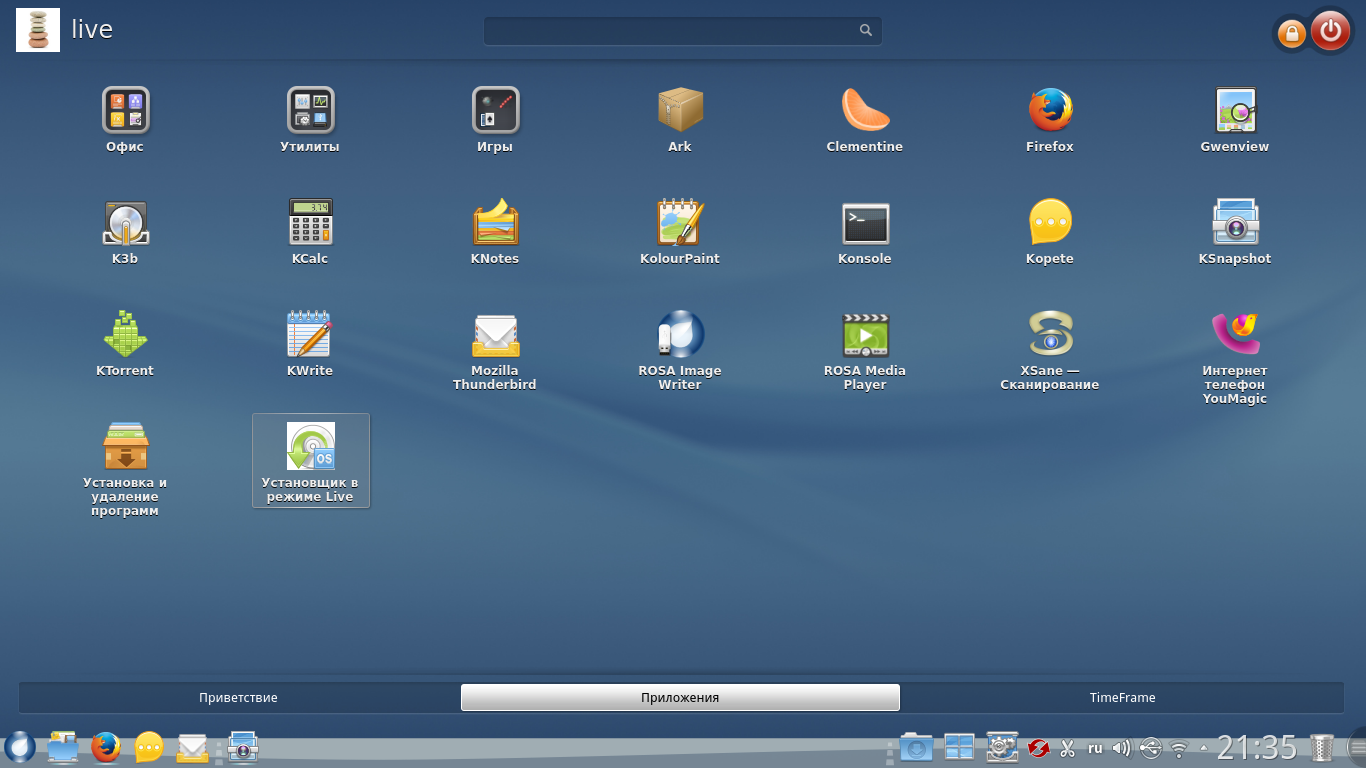Viewport: 1366px width, 768px height.
Task: Open the Офис application group
Action: point(125,110)
